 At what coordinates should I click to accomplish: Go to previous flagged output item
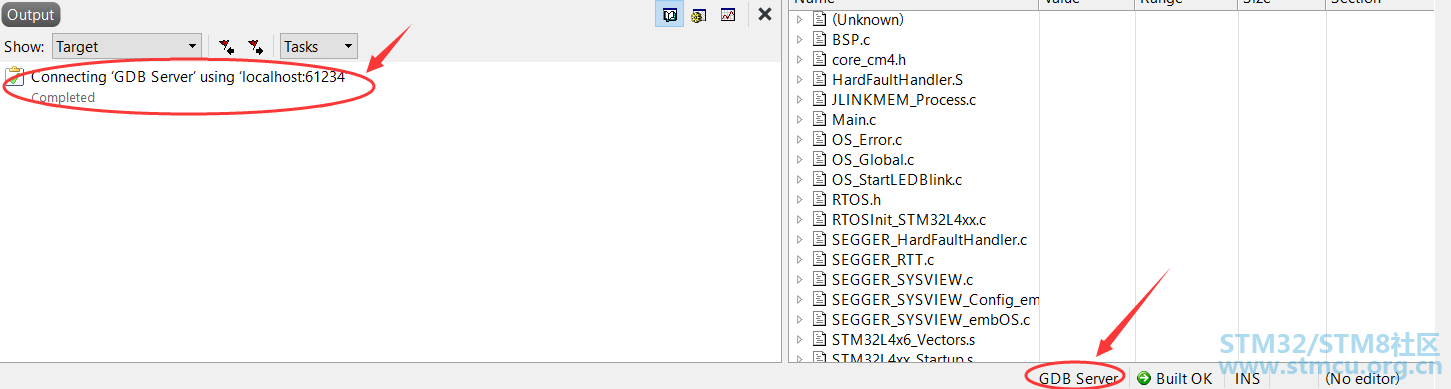pyautogui.click(x=227, y=47)
